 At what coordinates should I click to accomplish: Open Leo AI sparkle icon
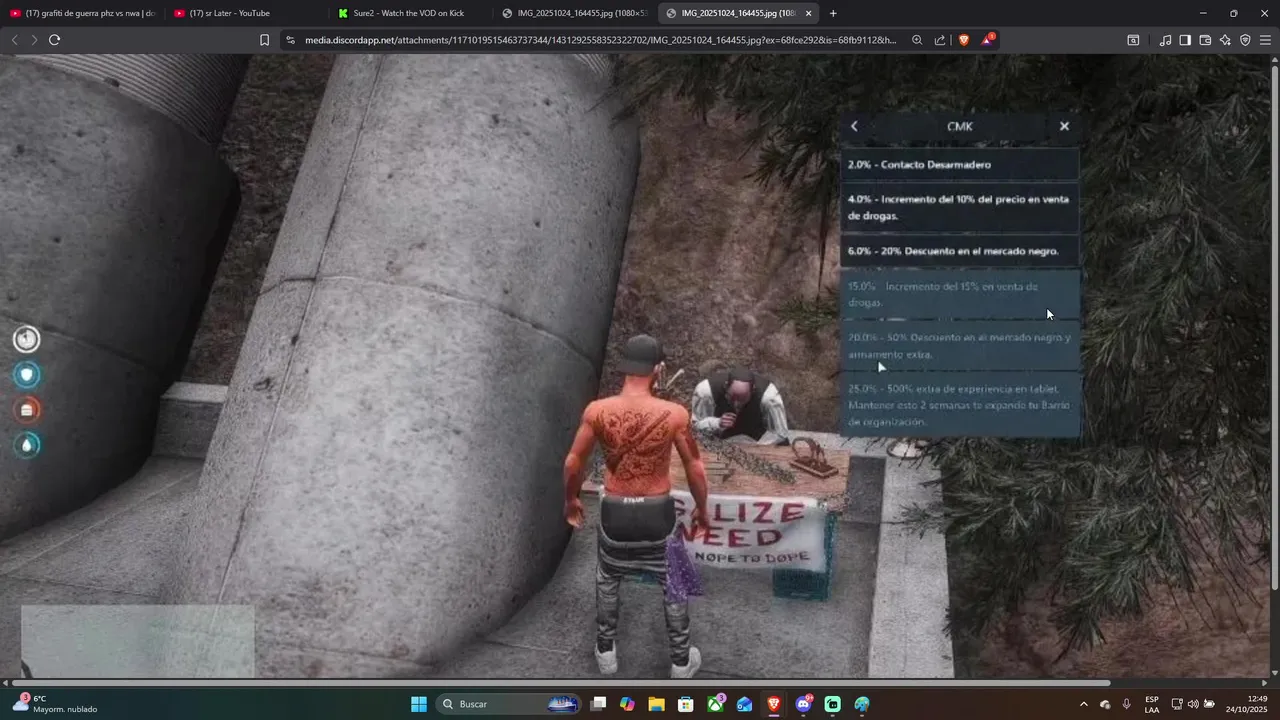(1225, 40)
